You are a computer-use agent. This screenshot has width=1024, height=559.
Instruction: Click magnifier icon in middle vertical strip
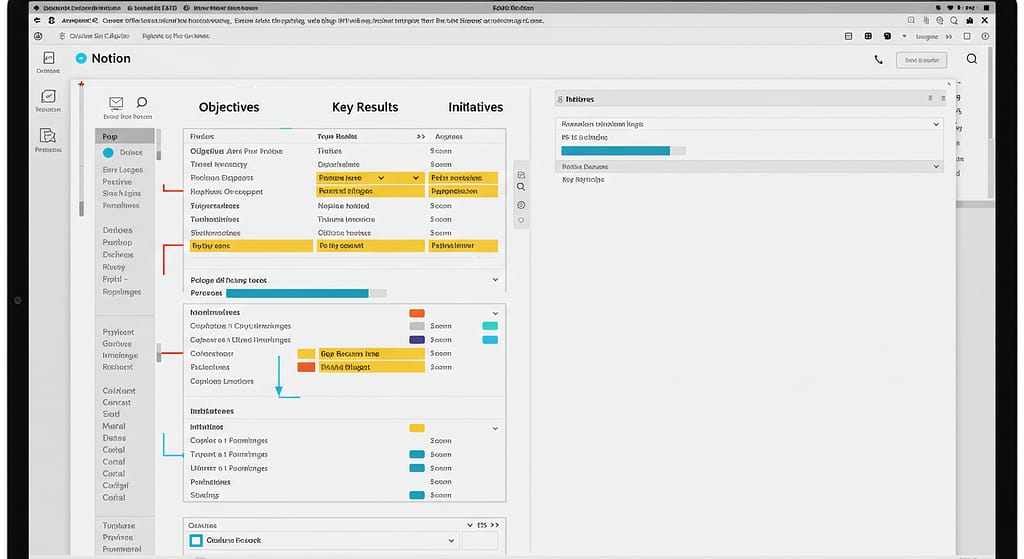[x=521, y=188]
